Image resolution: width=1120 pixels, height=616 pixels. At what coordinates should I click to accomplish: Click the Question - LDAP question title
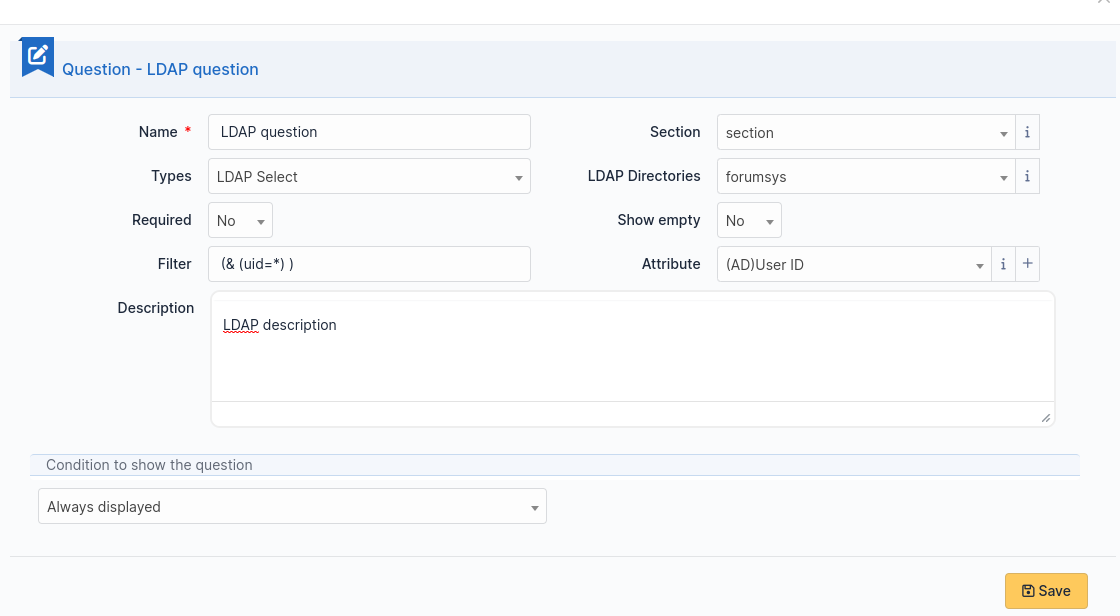tap(159, 69)
